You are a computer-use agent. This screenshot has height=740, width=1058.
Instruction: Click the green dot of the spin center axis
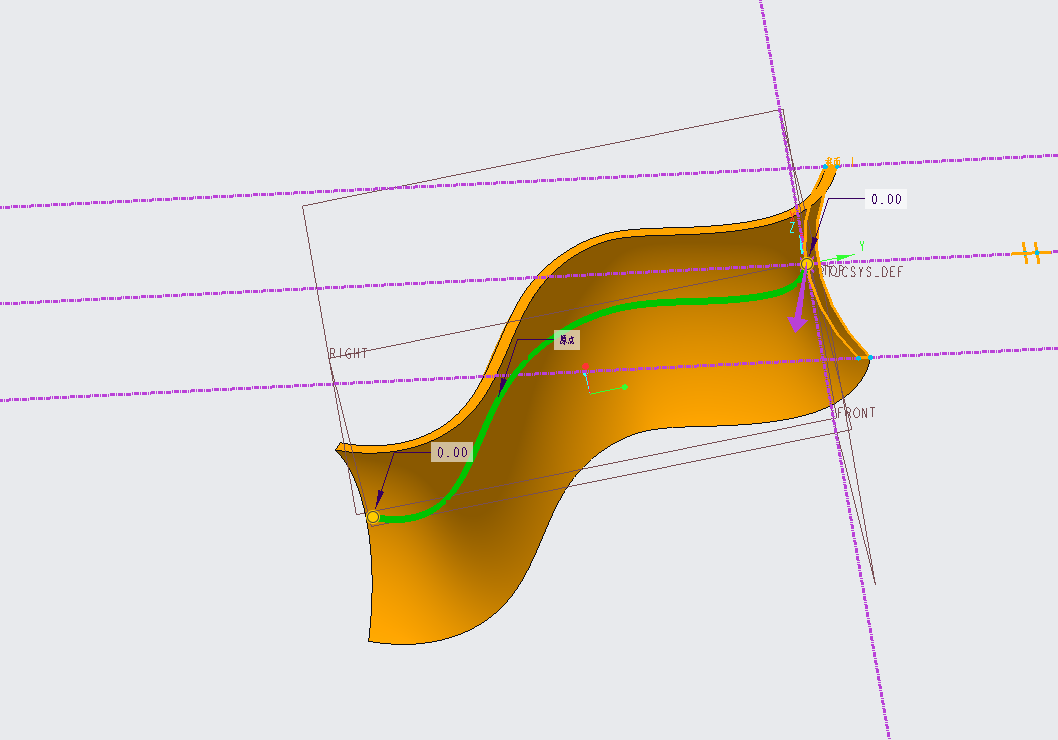(625, 387)
